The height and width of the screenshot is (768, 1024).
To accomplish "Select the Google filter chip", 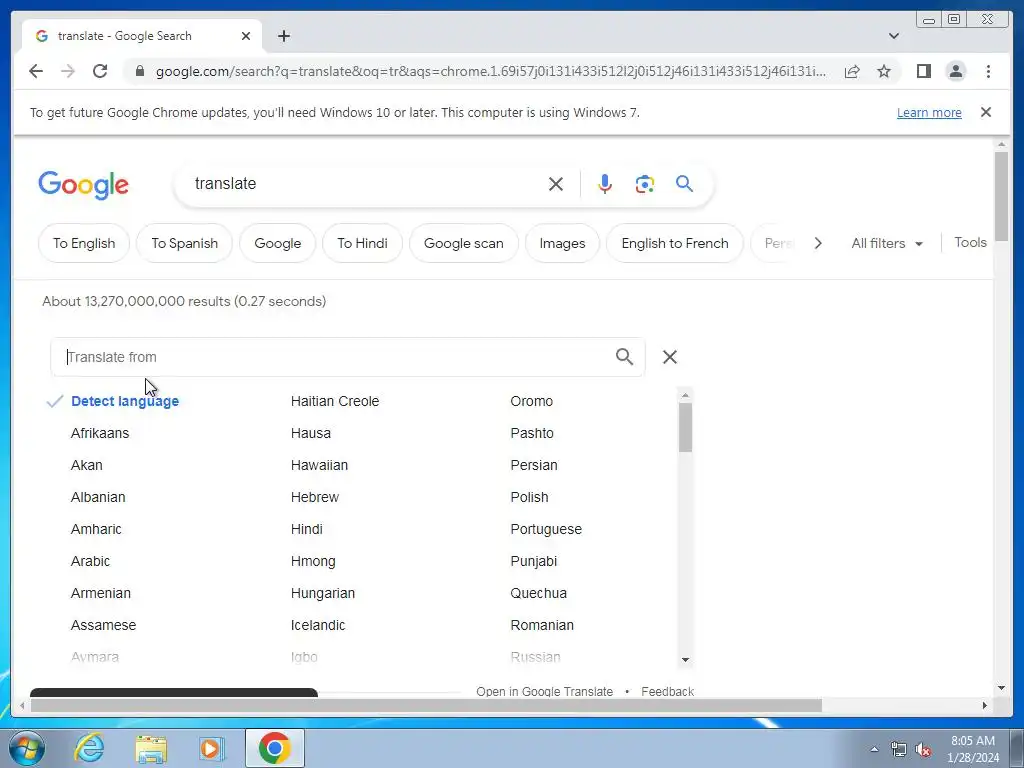I will coord(278,243).
